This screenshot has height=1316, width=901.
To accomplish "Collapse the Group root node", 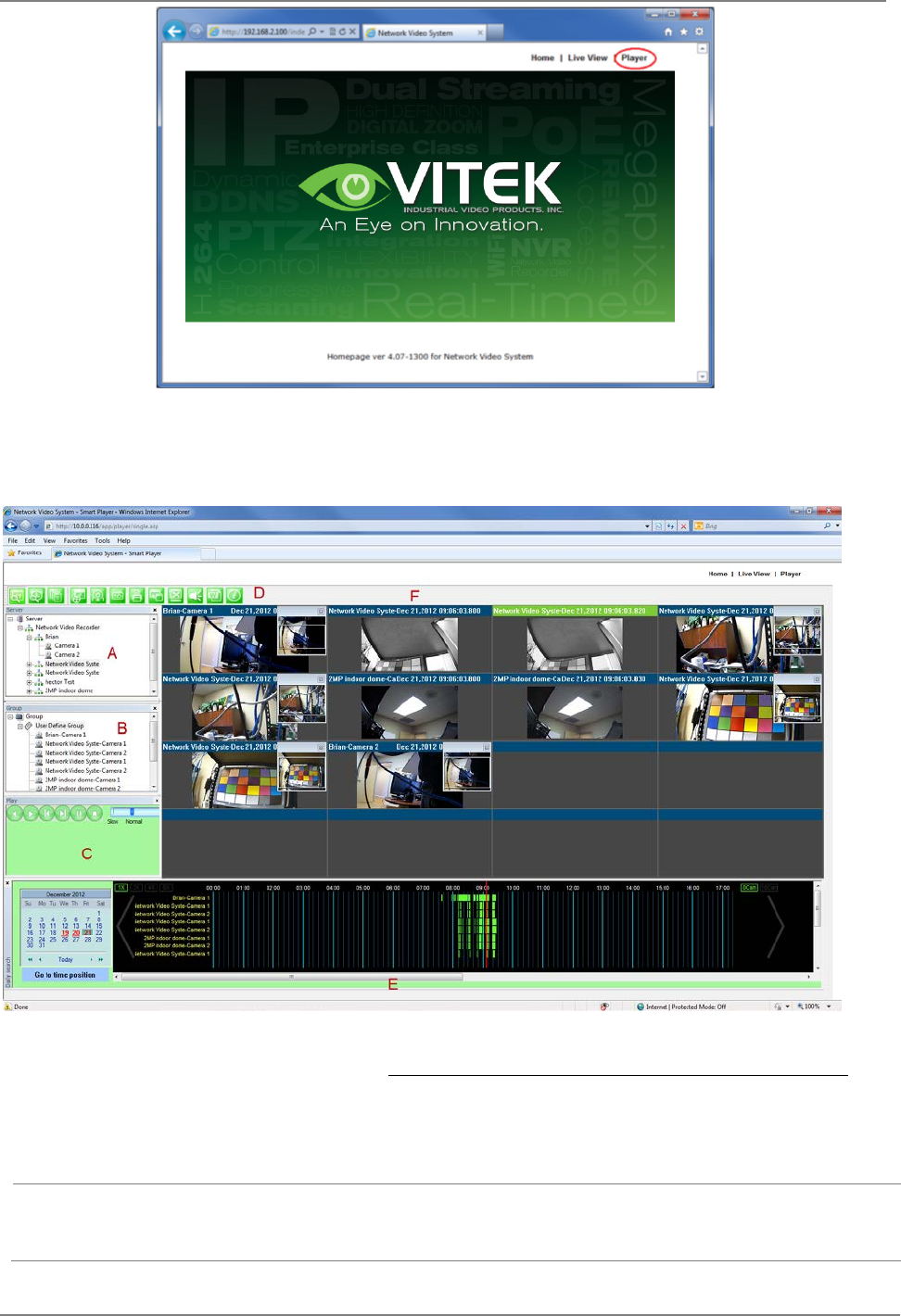I will pos(10,716).
